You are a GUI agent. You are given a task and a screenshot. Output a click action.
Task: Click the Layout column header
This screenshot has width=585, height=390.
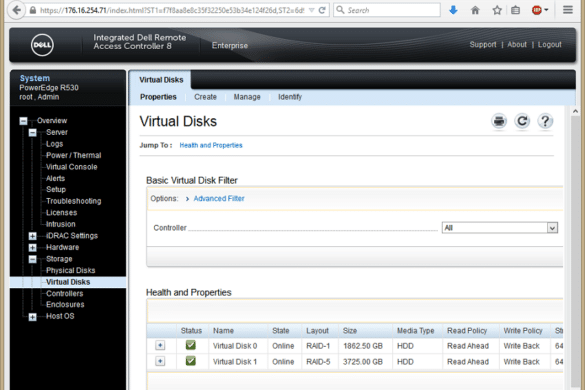point(317,331)
